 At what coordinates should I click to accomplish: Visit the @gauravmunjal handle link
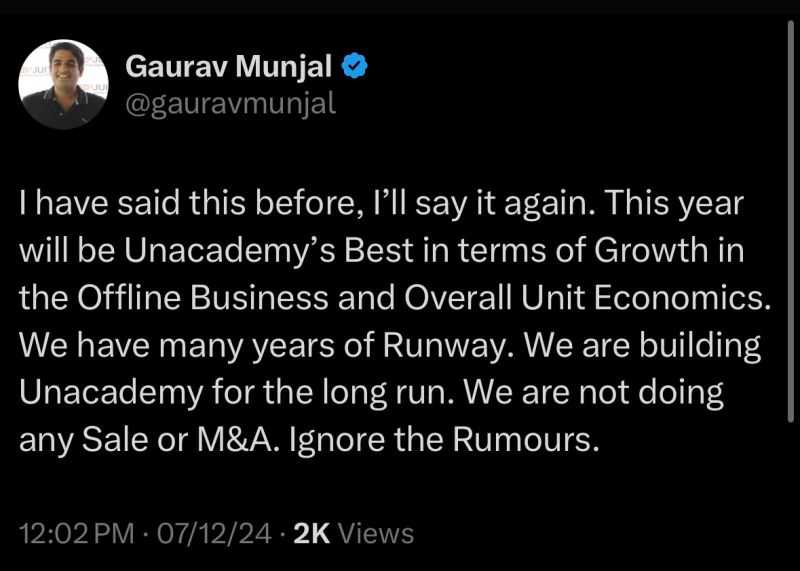[229, 103]
